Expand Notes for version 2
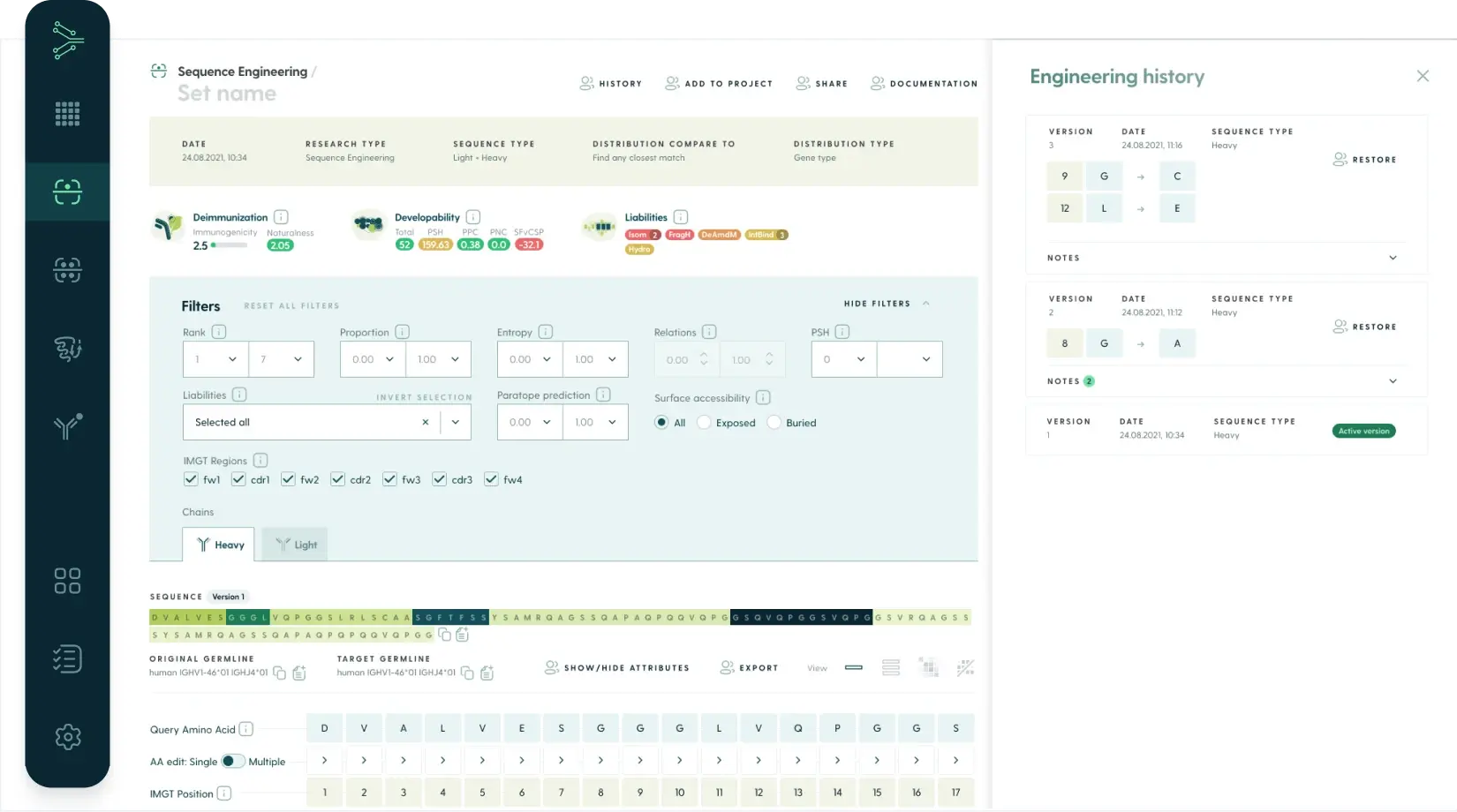1457x812 pixels. (x=1393, y=381)
